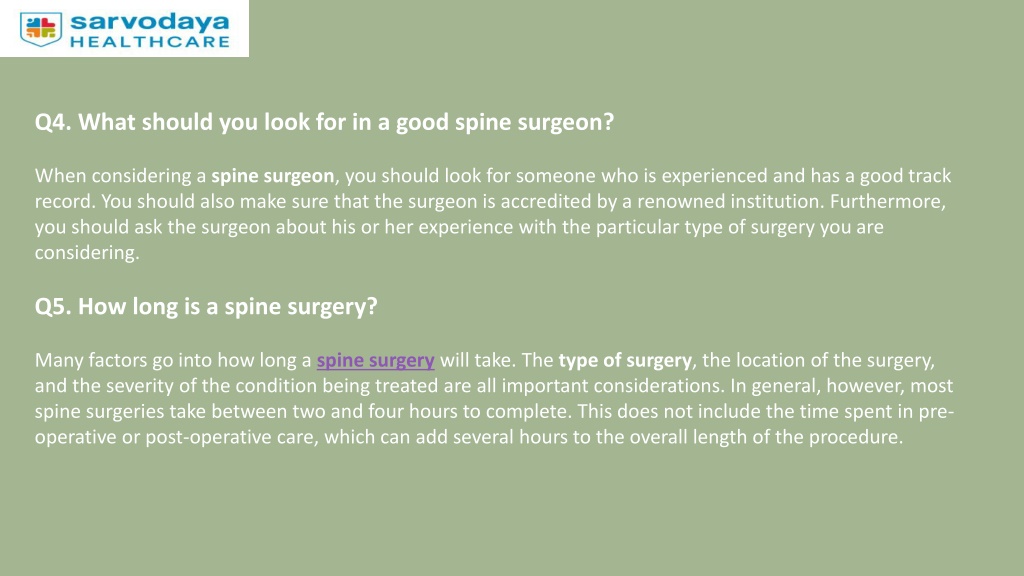Click the bold 'type of surgery' phrase
Viewport: 1024px width, 576px height.
pyautogui.click(x=625, y=360)
